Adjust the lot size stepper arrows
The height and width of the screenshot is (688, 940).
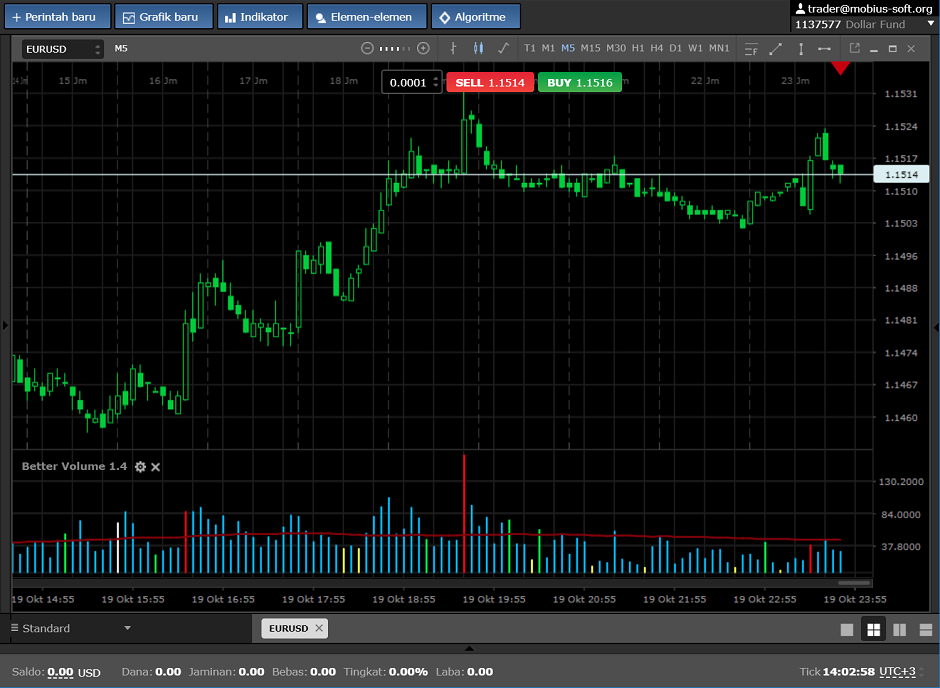click(x=436, y=83)
